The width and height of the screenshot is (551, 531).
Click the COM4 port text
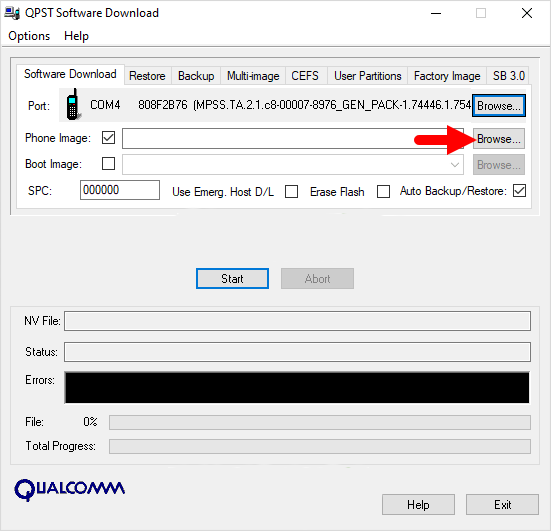point(105,105)
